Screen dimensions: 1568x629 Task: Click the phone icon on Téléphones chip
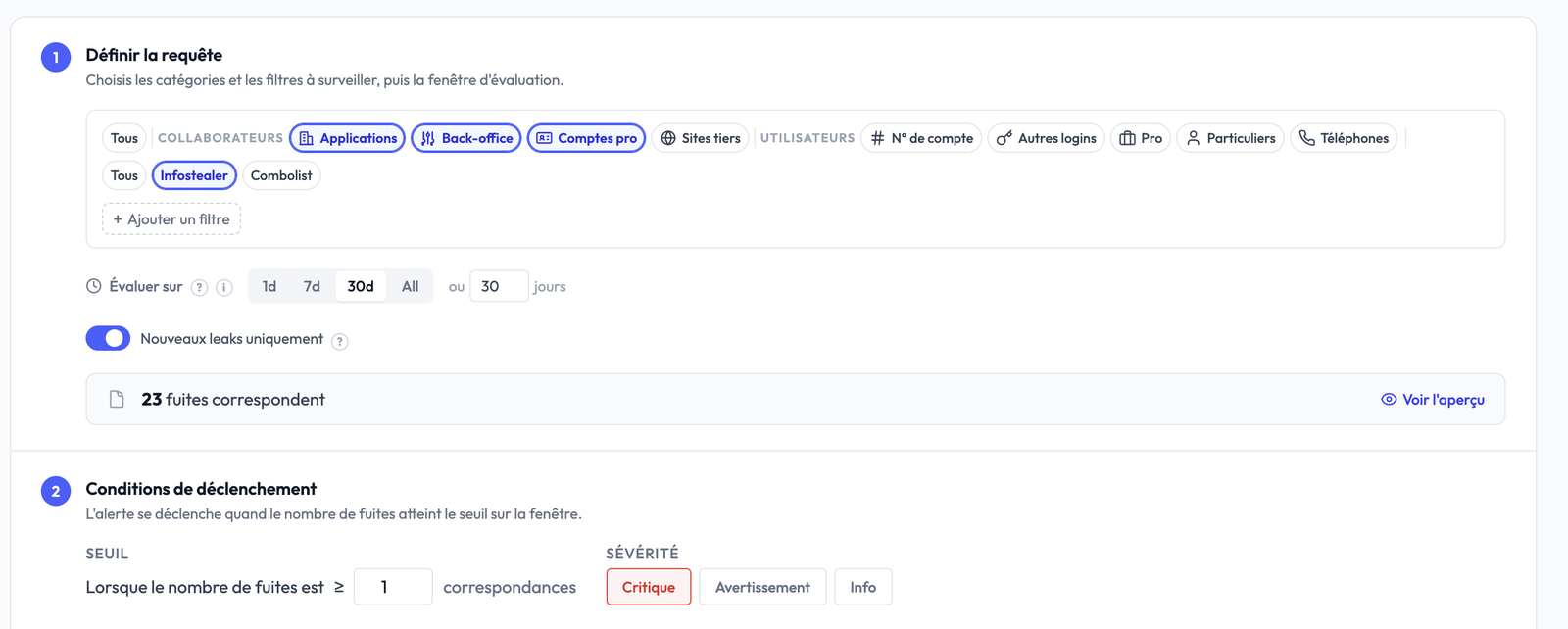(x=1307, y=138)
